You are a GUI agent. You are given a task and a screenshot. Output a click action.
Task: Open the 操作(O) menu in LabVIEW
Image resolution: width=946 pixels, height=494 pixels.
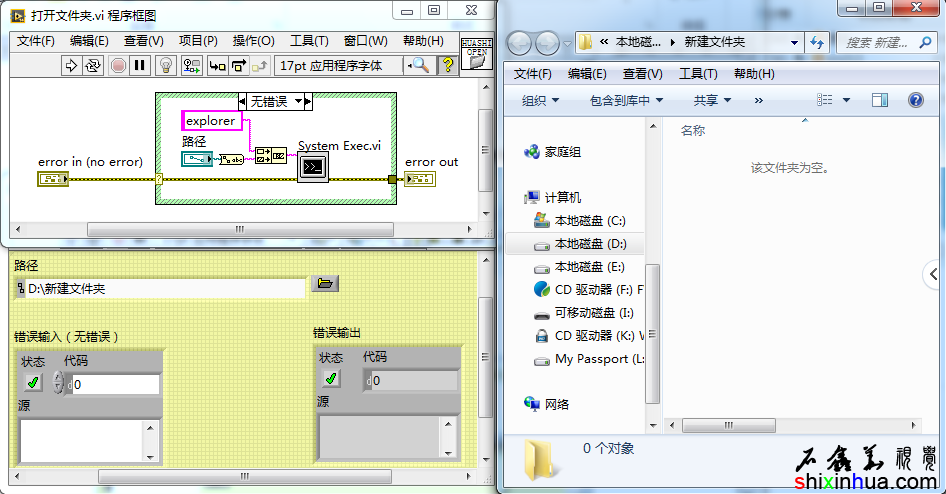(x=253, y=41)
